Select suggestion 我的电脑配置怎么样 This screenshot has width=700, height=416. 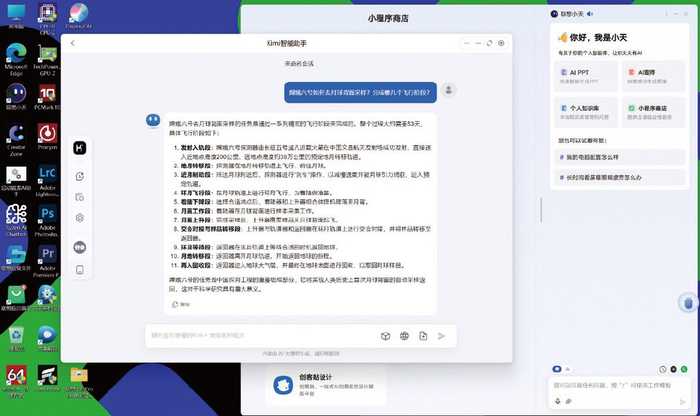(620, 157)
